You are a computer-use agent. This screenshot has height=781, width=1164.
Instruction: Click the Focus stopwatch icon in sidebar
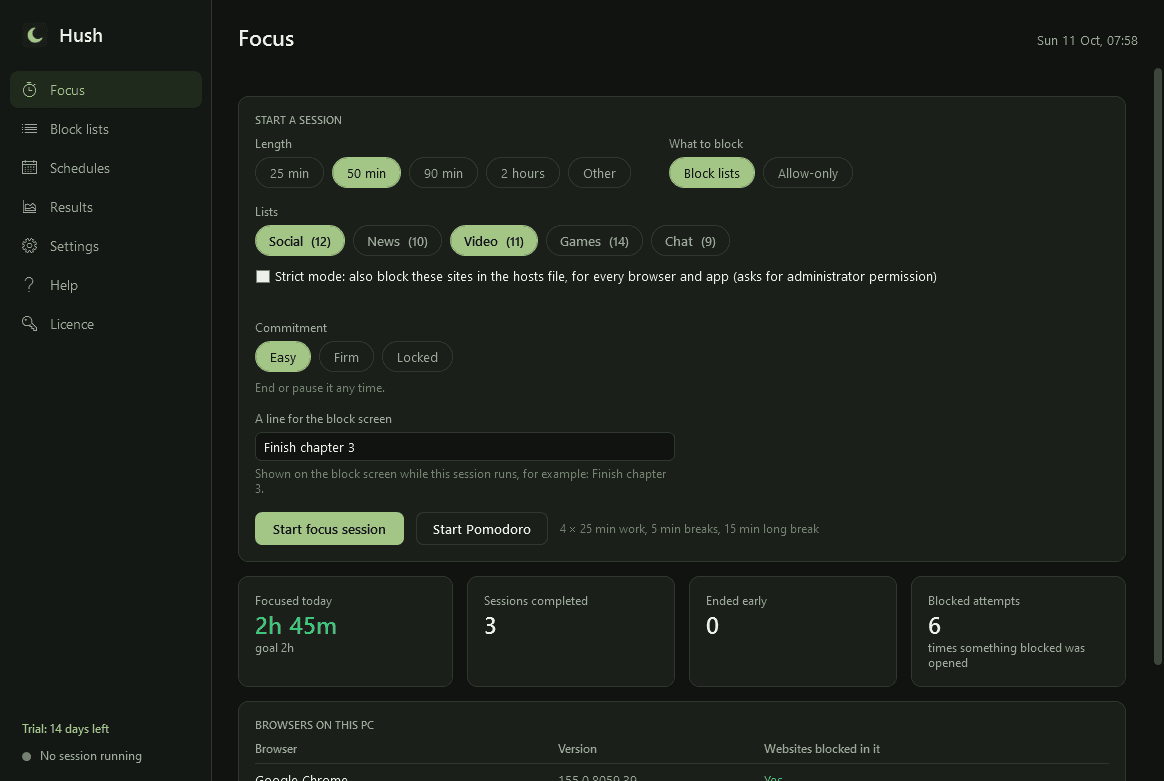pos(30,90)
